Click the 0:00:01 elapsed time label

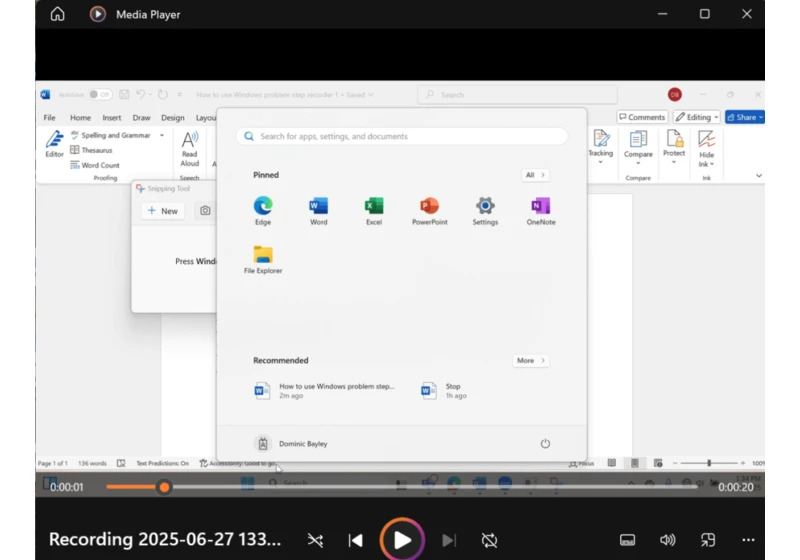click(66, 487)
